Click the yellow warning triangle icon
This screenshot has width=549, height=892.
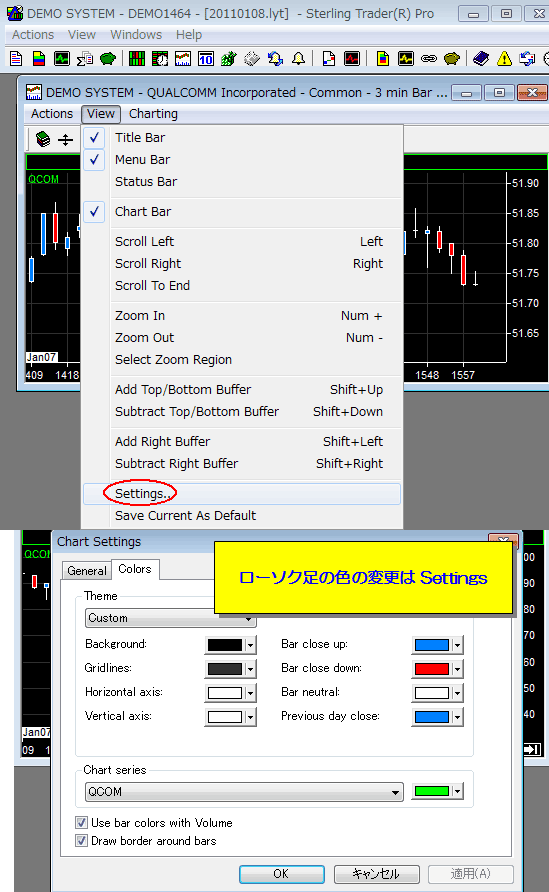click(x=504, y=58)
